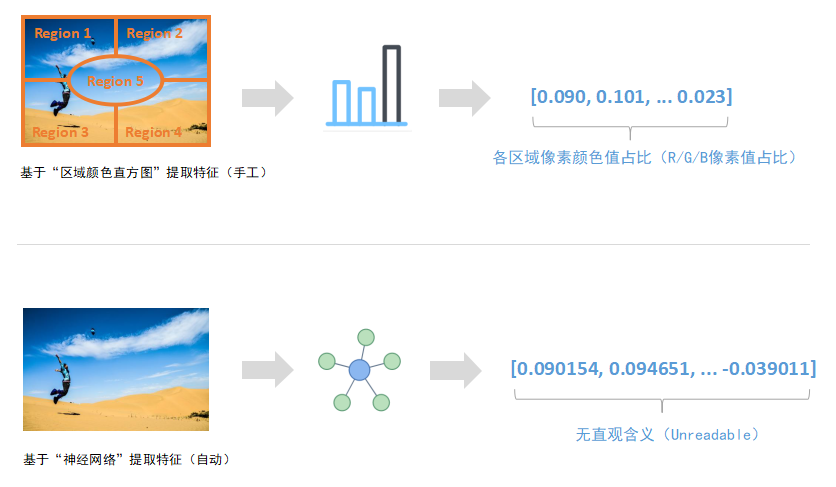
Task: Click the 神经网络 (自动) caption
Action: pyautogui.click(x=127, y=460)
